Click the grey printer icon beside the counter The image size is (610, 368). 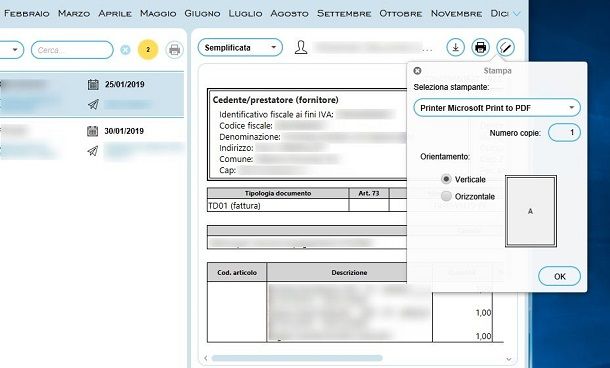point(174,50)
